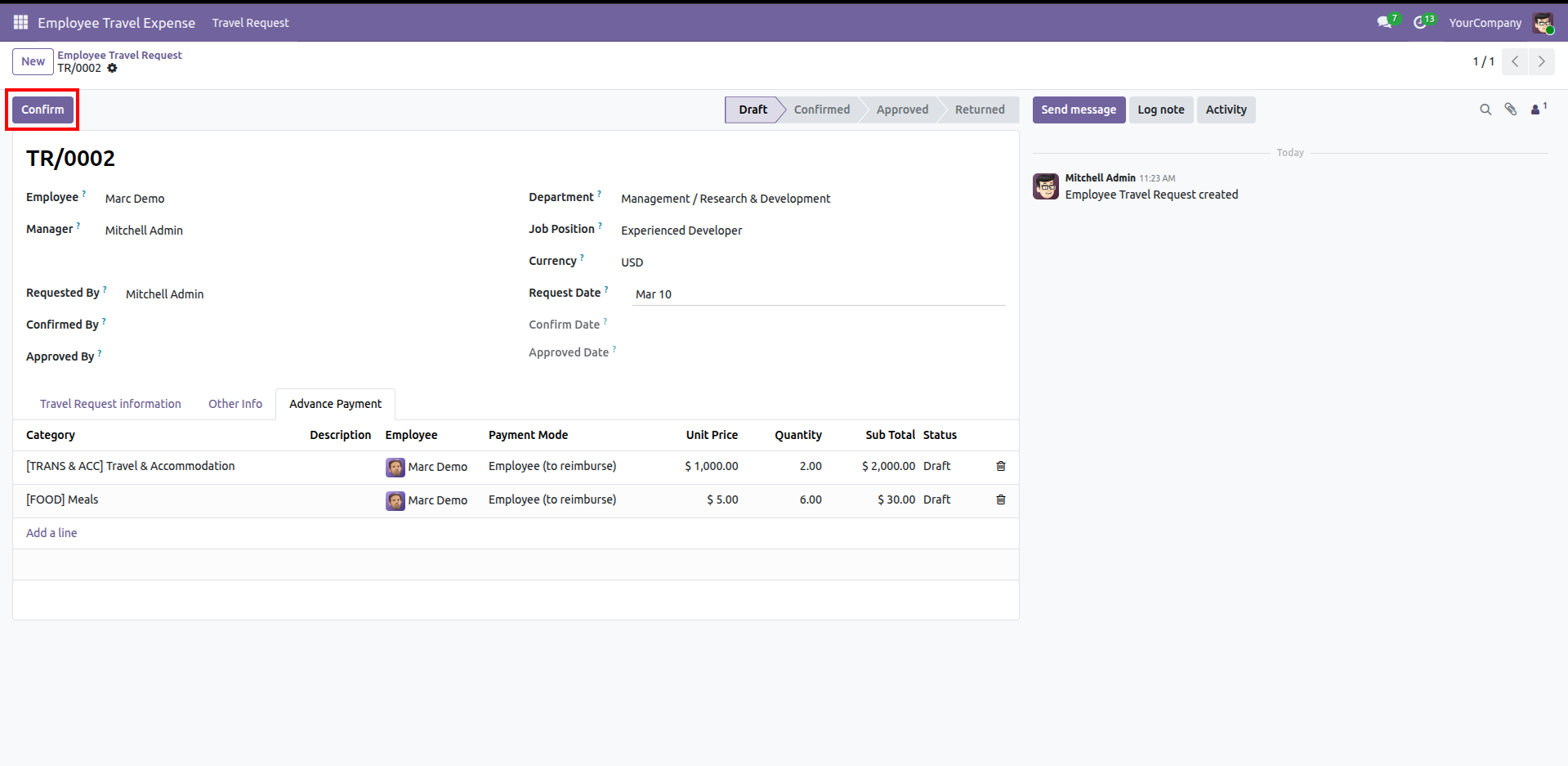Go to the previous record arrow

[x=1515, y=61]
